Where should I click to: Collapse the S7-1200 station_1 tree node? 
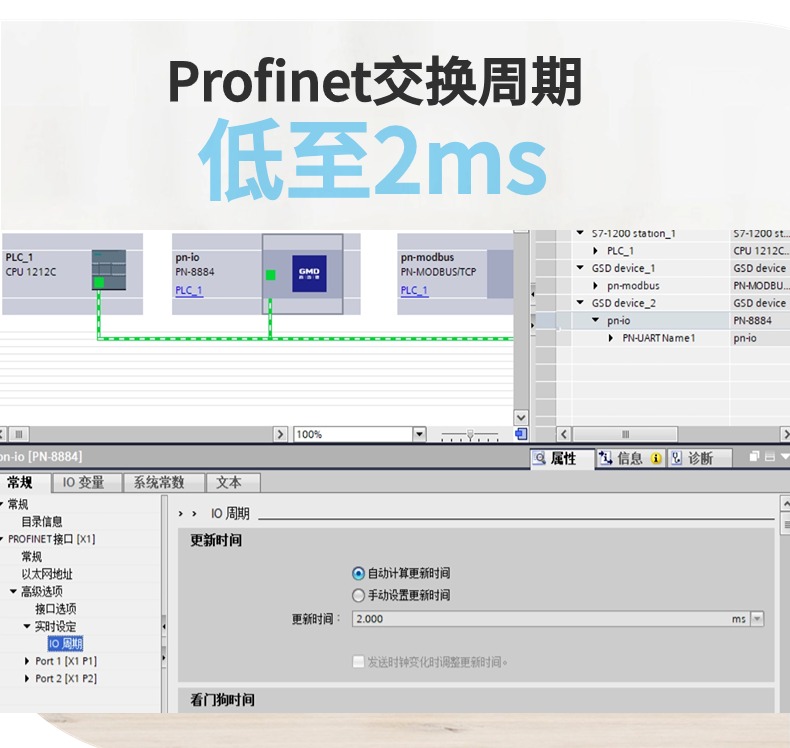pos(580,233)
